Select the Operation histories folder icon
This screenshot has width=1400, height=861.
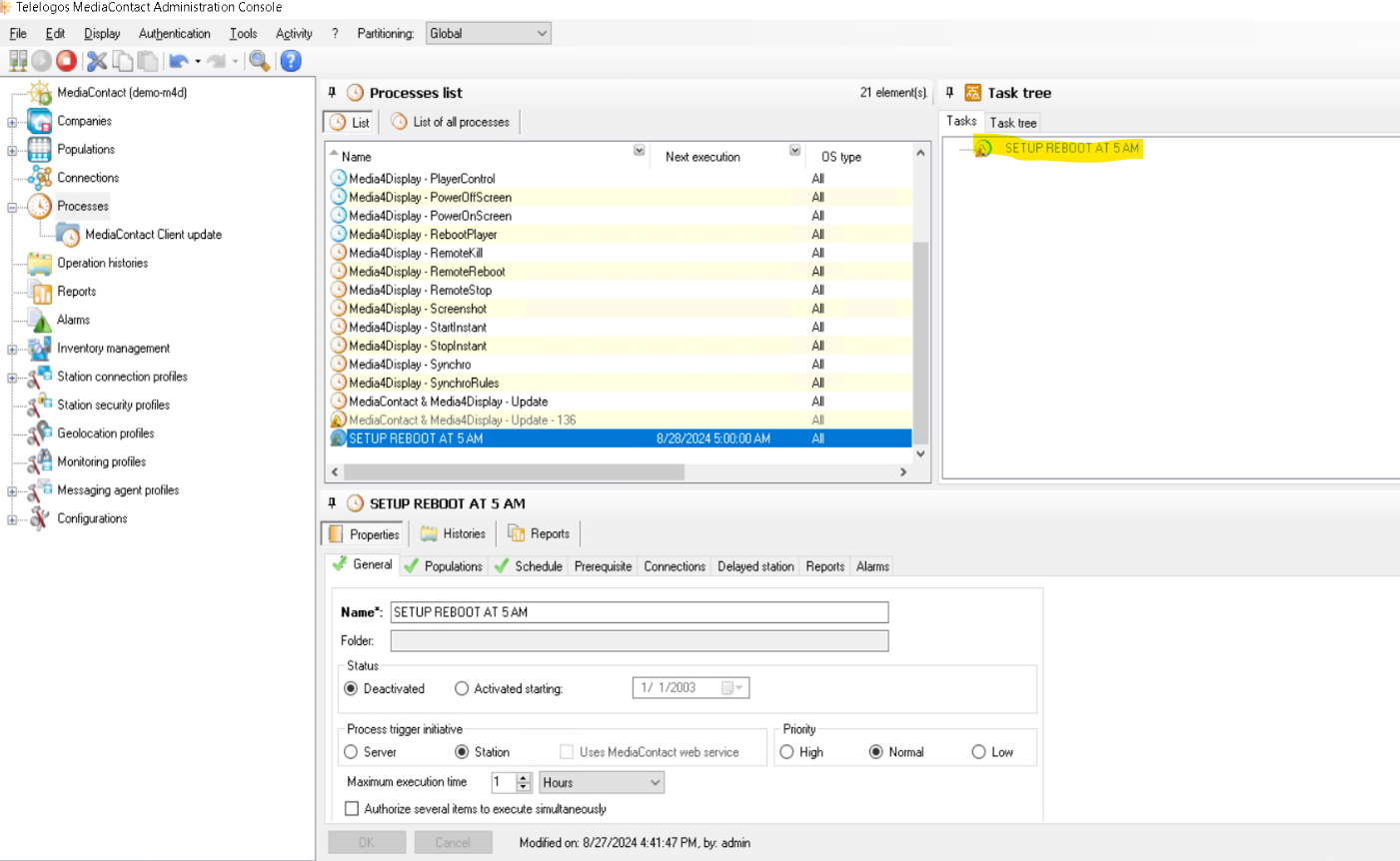click(x=39, y=264)
